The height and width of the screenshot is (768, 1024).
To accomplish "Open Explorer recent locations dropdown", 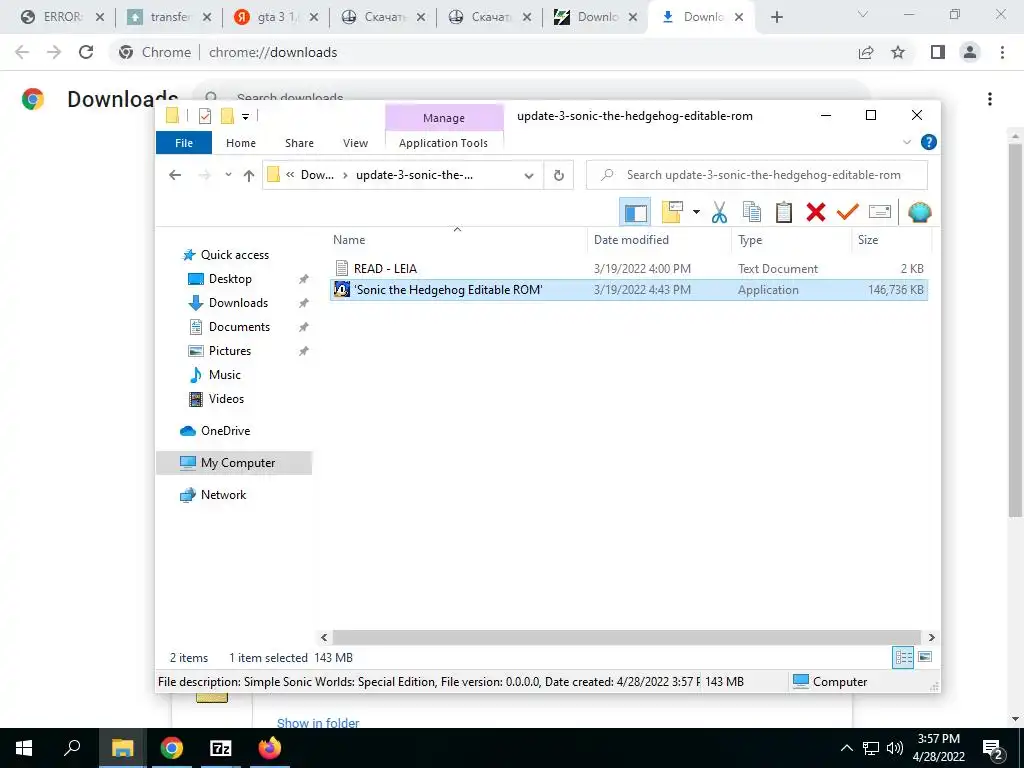I will 228,175.
